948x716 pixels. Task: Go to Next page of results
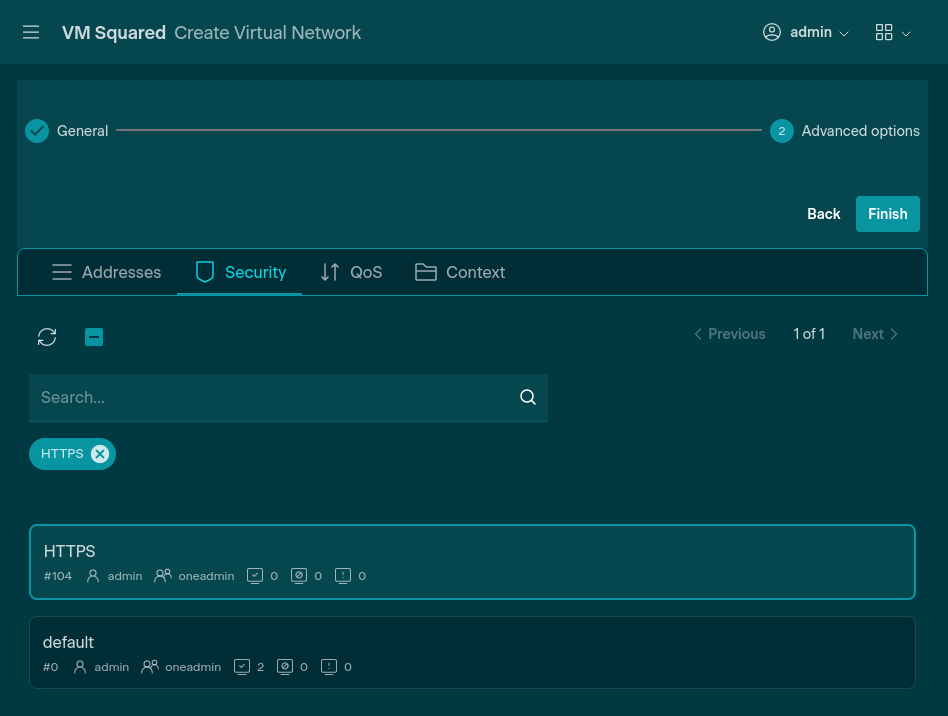point(875,334)
